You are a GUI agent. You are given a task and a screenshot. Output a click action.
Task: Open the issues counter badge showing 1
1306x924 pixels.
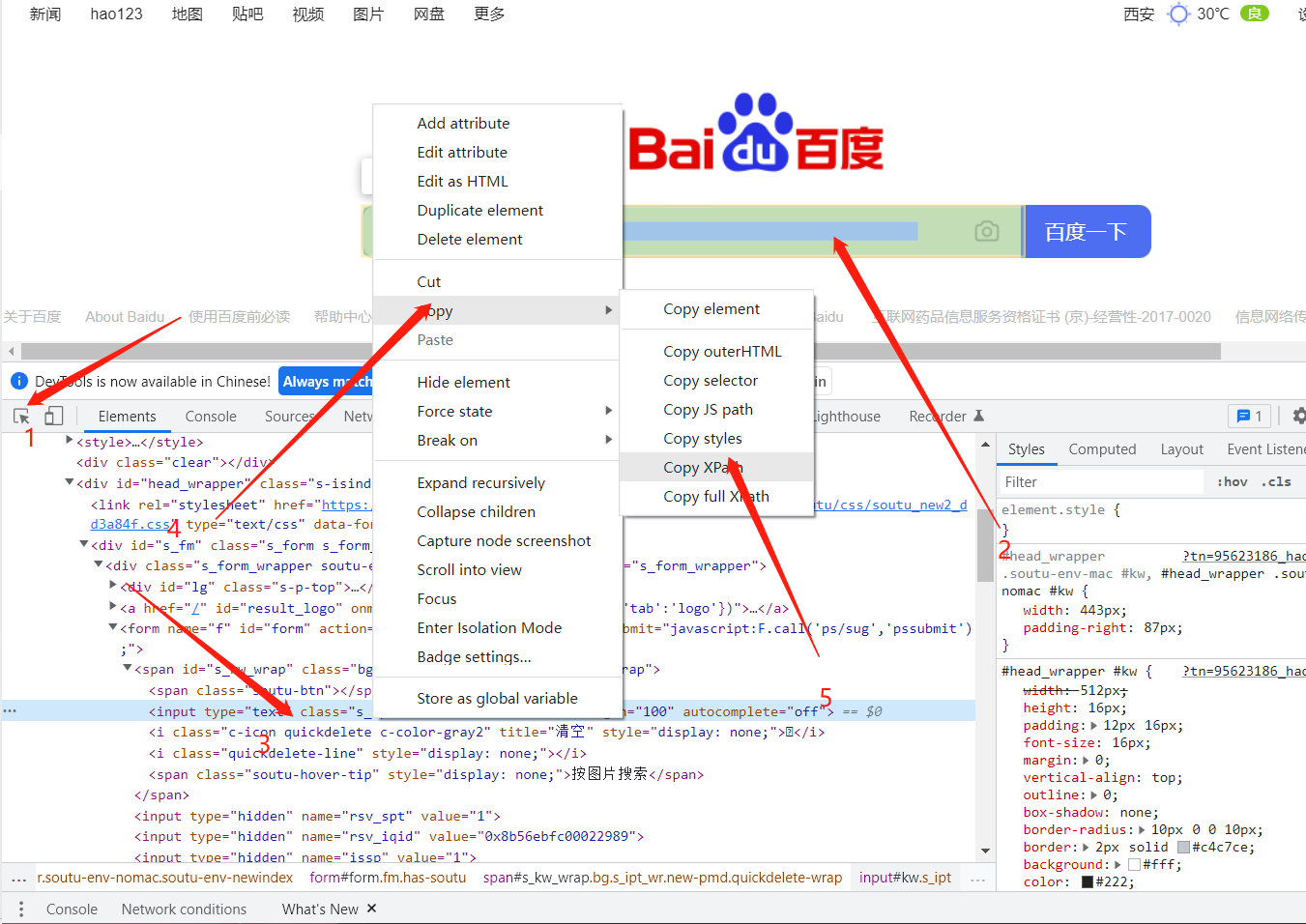tap(1250, 416)
